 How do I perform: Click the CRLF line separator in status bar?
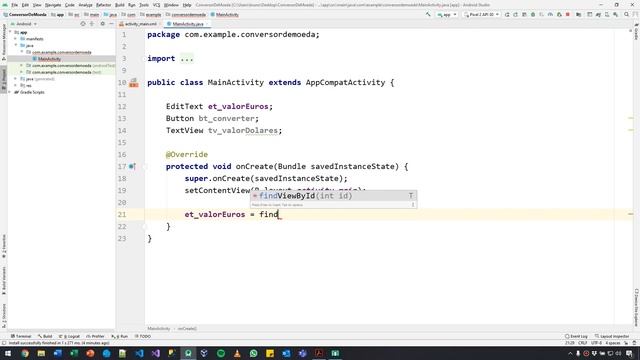pyautogui.click(x=582, y=343)
